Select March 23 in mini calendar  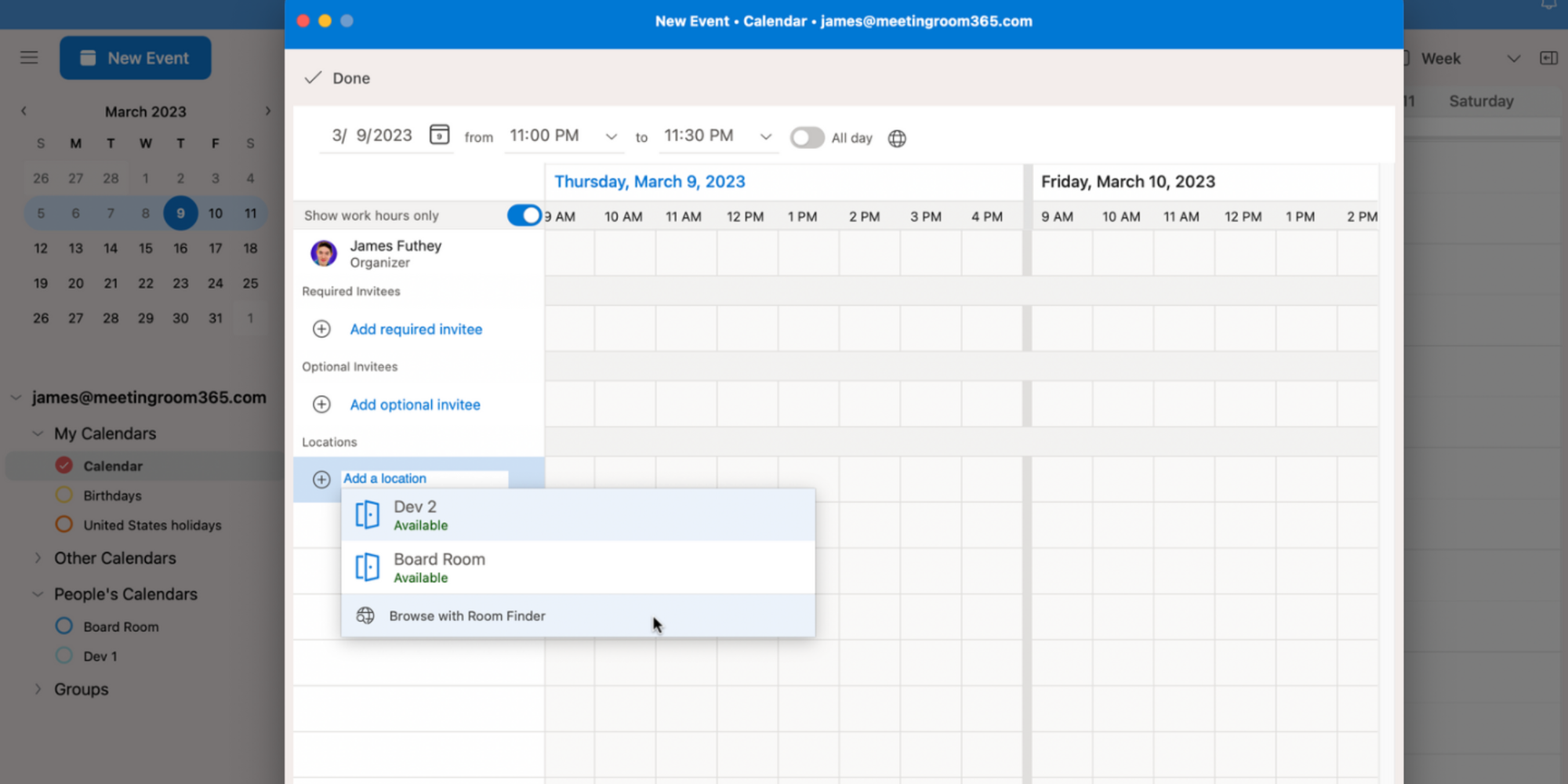point(180,283)
